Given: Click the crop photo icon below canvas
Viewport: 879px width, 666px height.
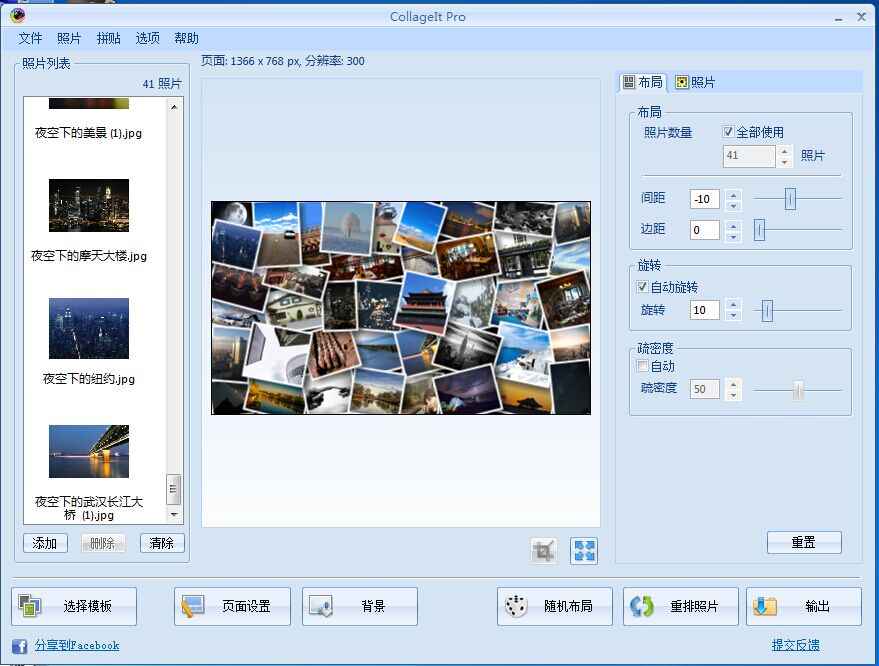Looking at the screenshot, I should [544, 550].
